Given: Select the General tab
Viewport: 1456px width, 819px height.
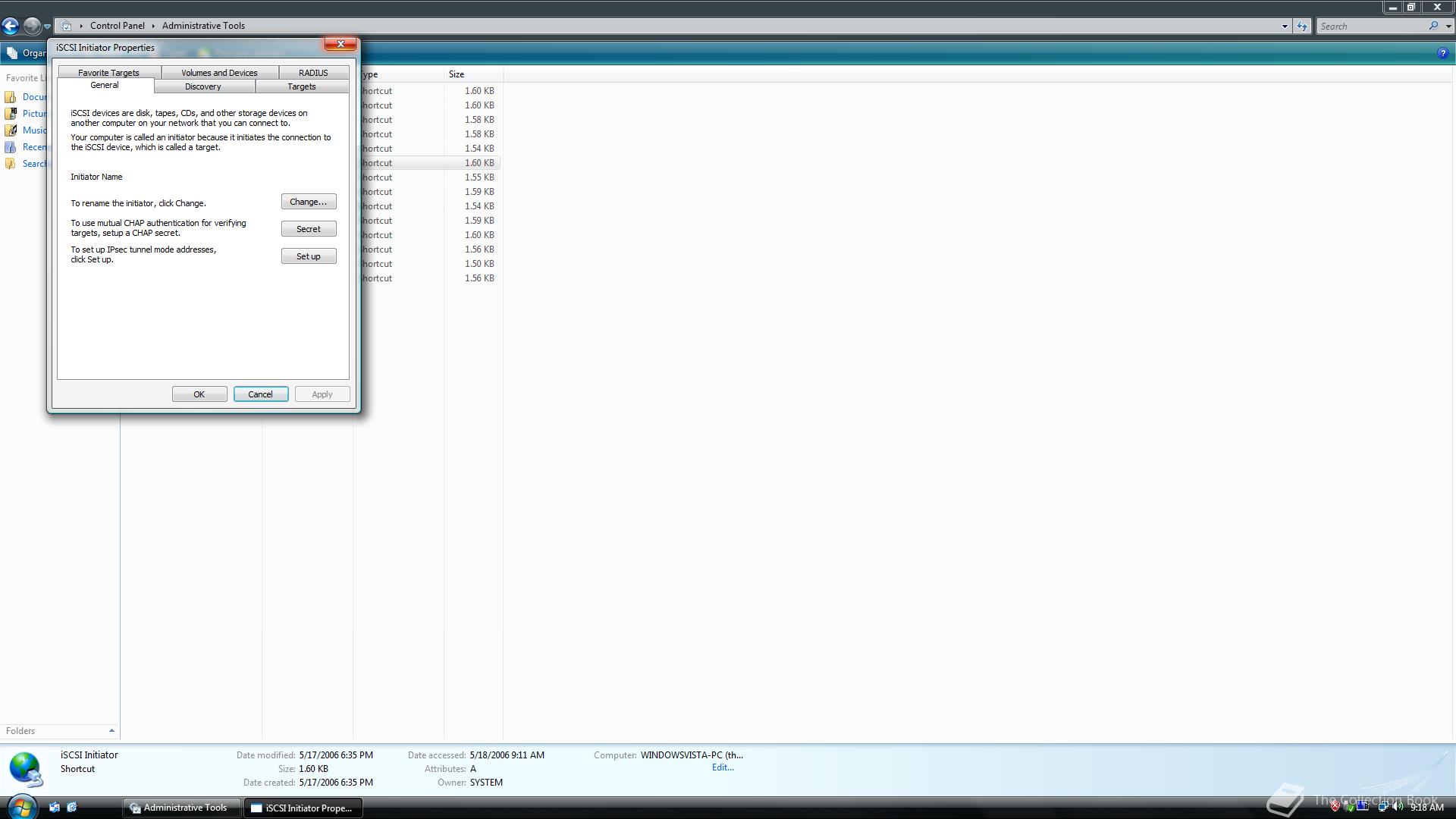Looking at the screenshot, I should pyautogui.click(x=105, y=86).
